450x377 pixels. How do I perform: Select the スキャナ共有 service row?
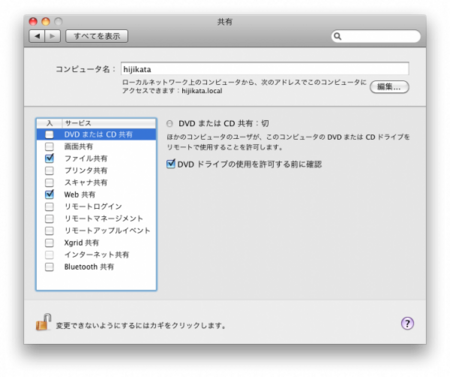96,182
